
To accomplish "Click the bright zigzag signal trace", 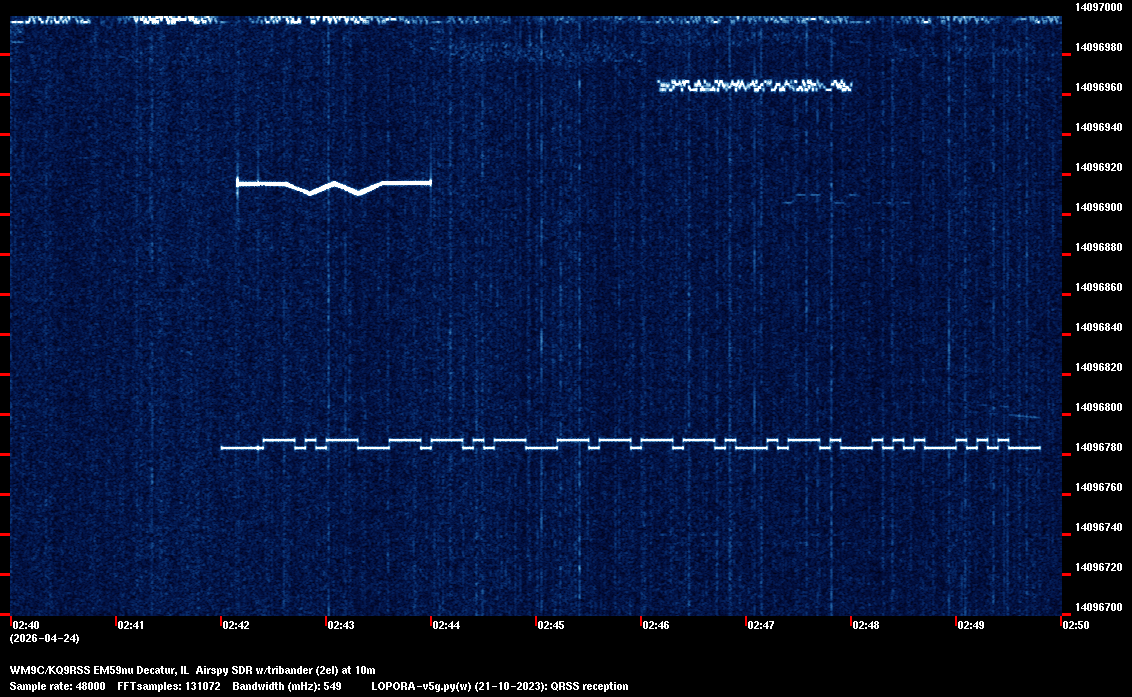I will (x=333, y=185).
